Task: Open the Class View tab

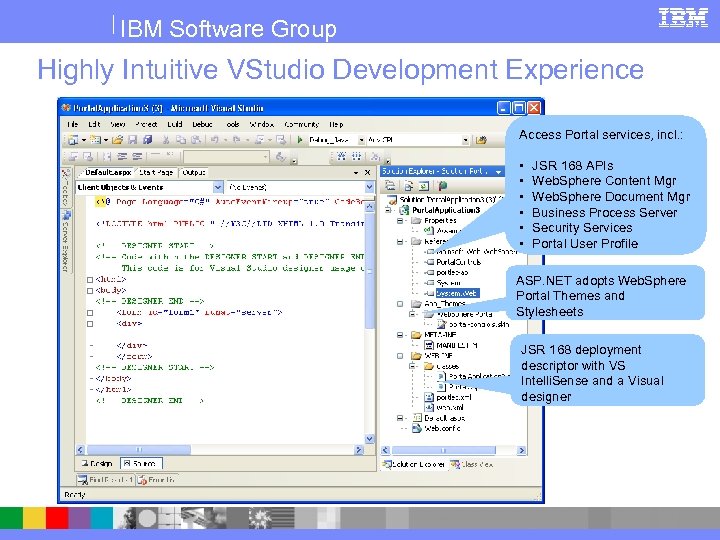Action: (x=472, y=465)
